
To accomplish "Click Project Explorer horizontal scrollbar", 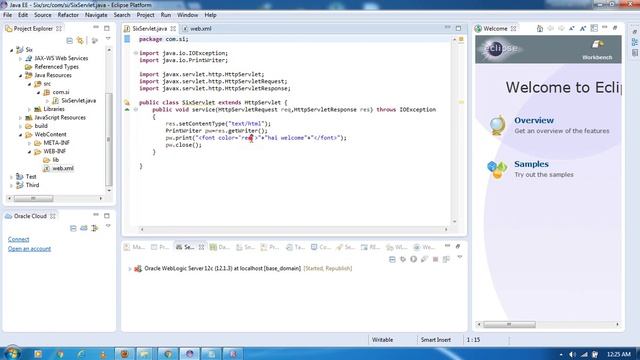I will click(55, 198).
